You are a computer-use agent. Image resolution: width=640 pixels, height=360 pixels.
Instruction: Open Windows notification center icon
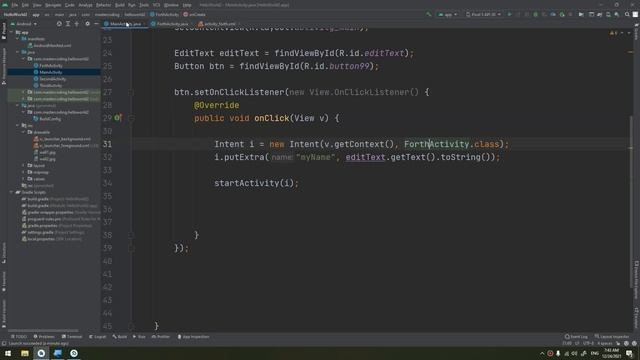629,353
